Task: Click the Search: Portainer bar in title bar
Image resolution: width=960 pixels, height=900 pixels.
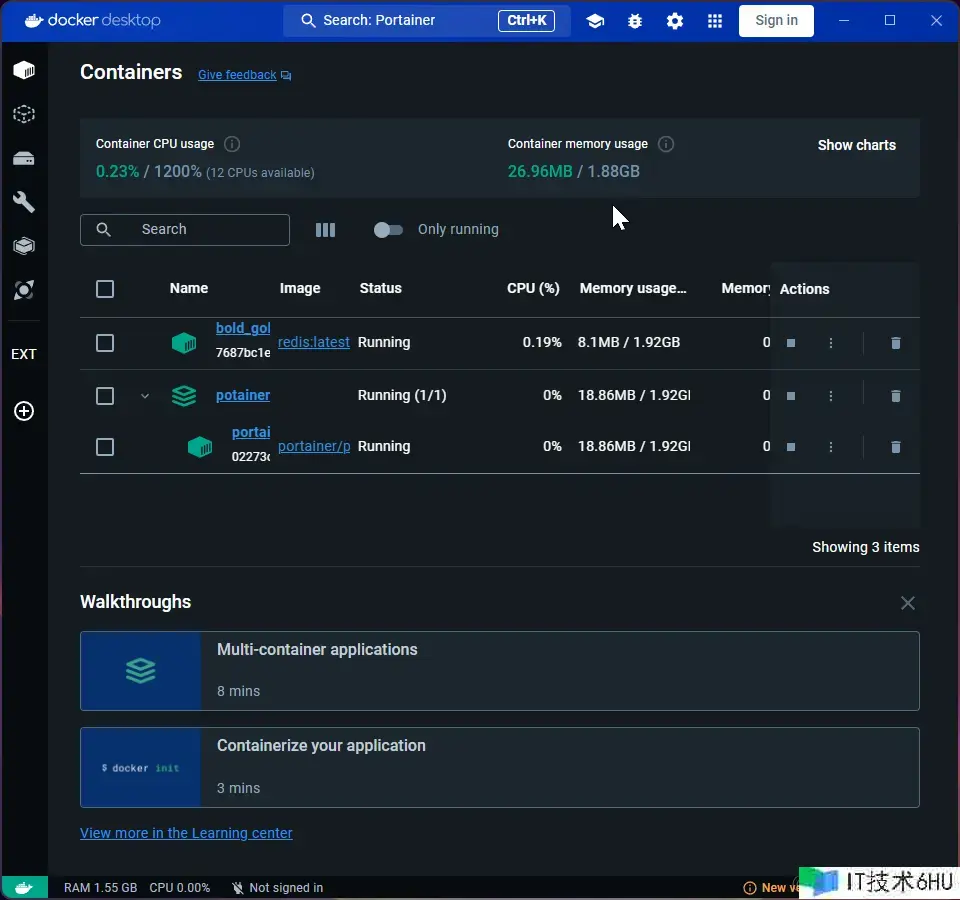Action: [427, 21]
